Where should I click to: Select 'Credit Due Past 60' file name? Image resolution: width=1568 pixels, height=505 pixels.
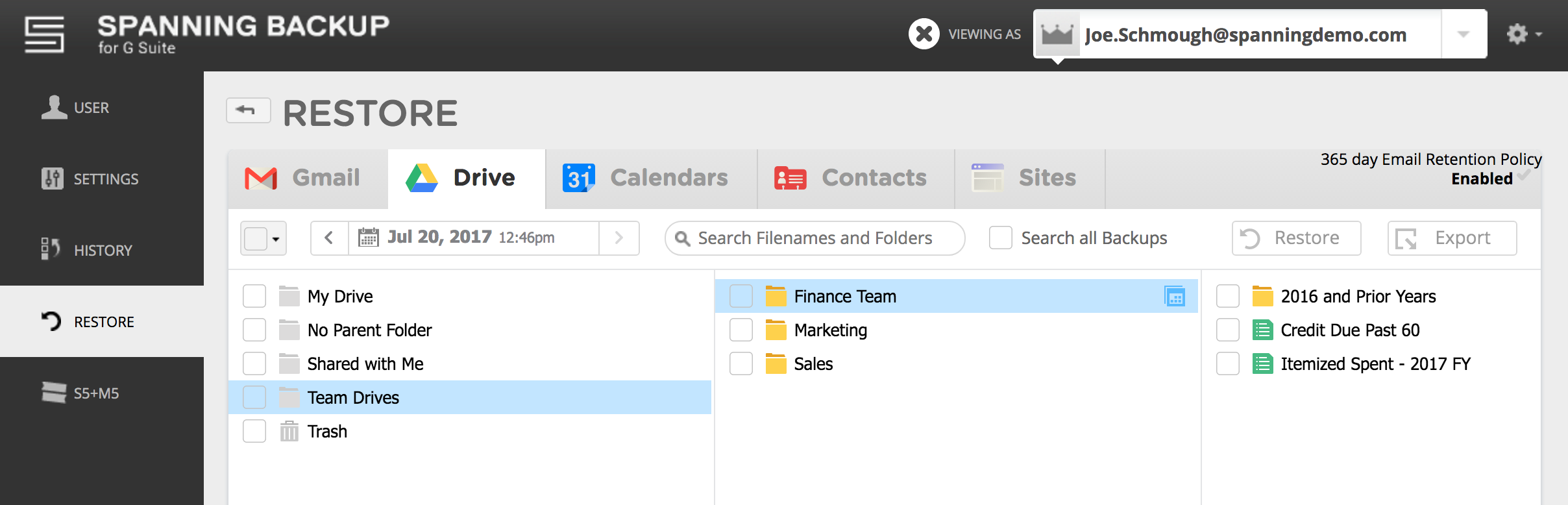pyautogui.click(x=1350, y=330)
